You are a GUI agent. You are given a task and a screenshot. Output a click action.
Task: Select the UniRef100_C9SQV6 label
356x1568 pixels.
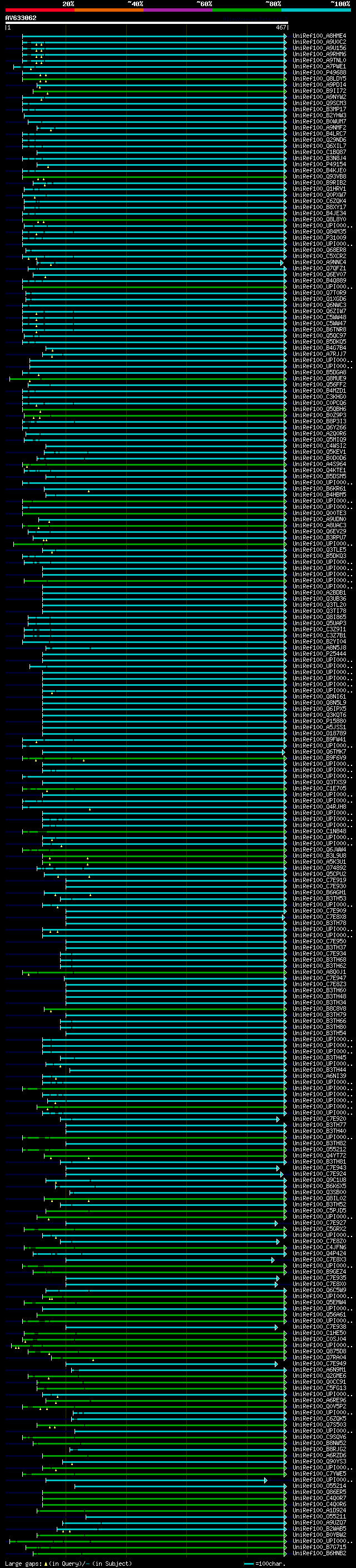pos(319,1437)
